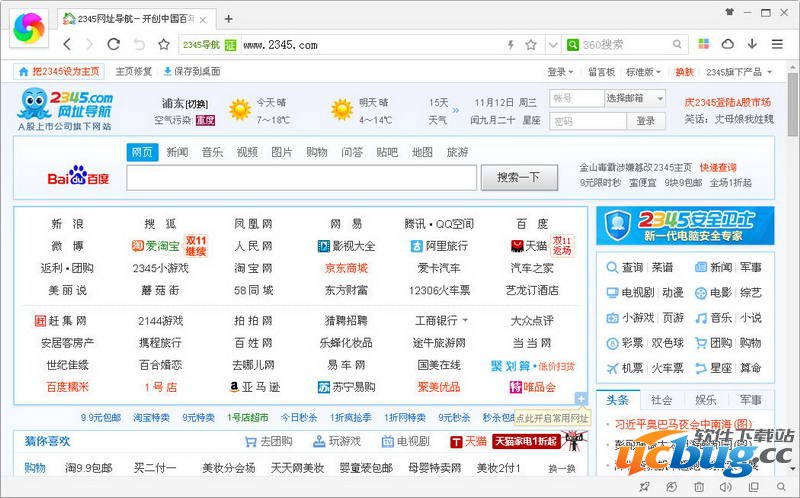Select the 地图 search tab
This screenshot has width=800, height=498.
pyautogui.click(x=422, y=152)
